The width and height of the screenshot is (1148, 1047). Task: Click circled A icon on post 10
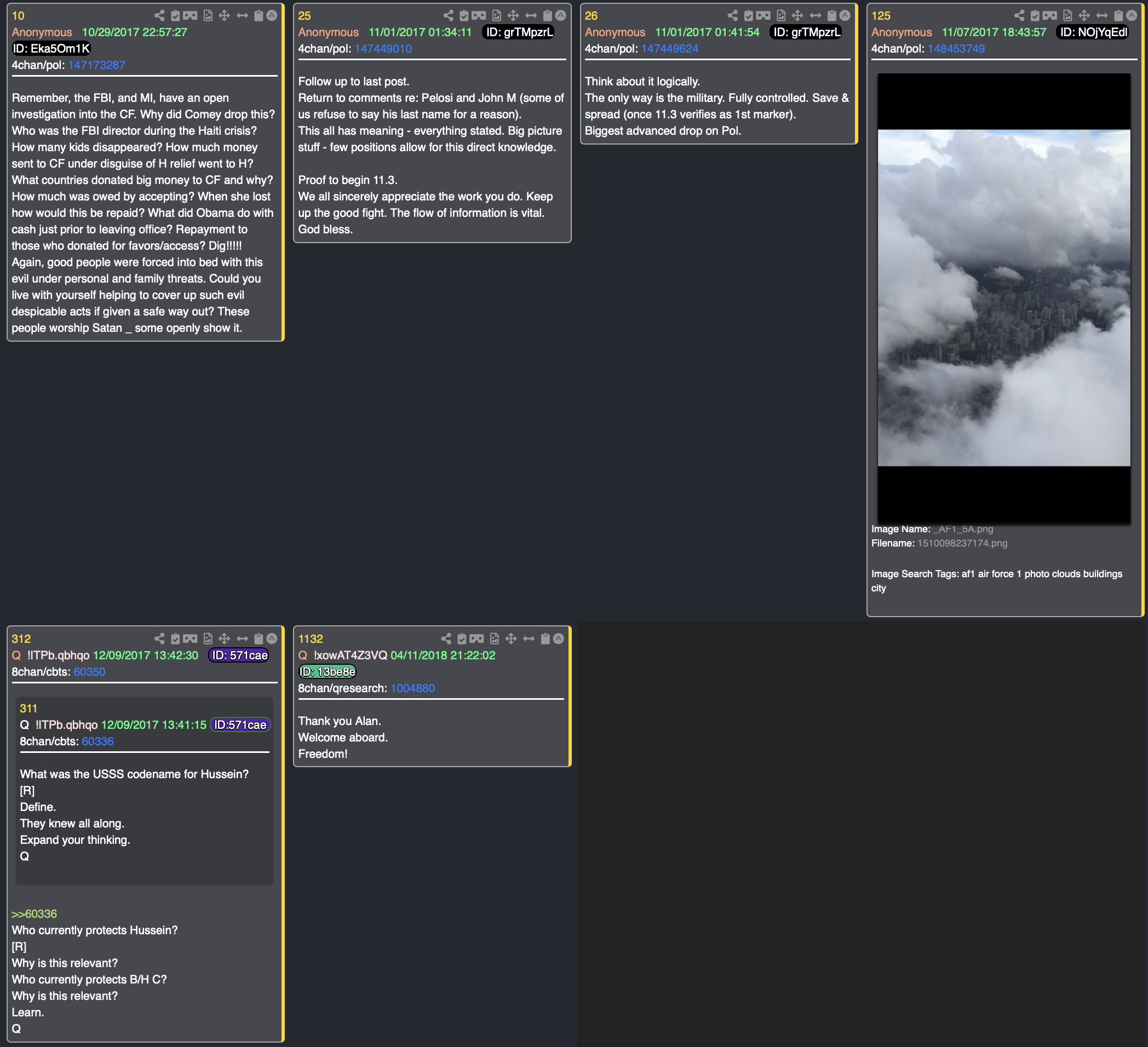click(272, 15)
